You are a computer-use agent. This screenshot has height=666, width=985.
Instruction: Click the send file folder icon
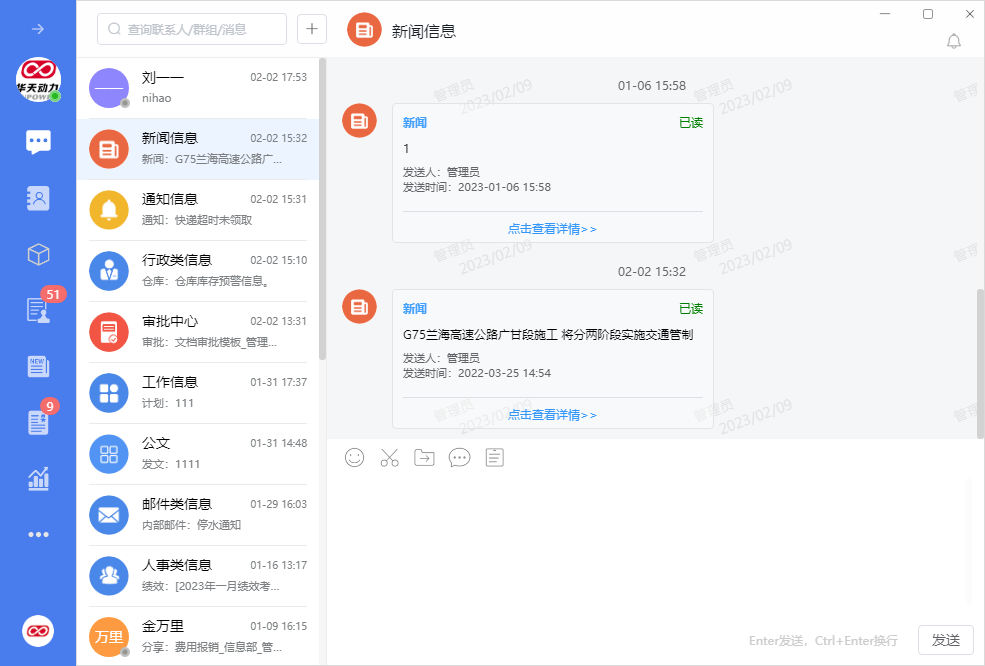click(424, 457)
